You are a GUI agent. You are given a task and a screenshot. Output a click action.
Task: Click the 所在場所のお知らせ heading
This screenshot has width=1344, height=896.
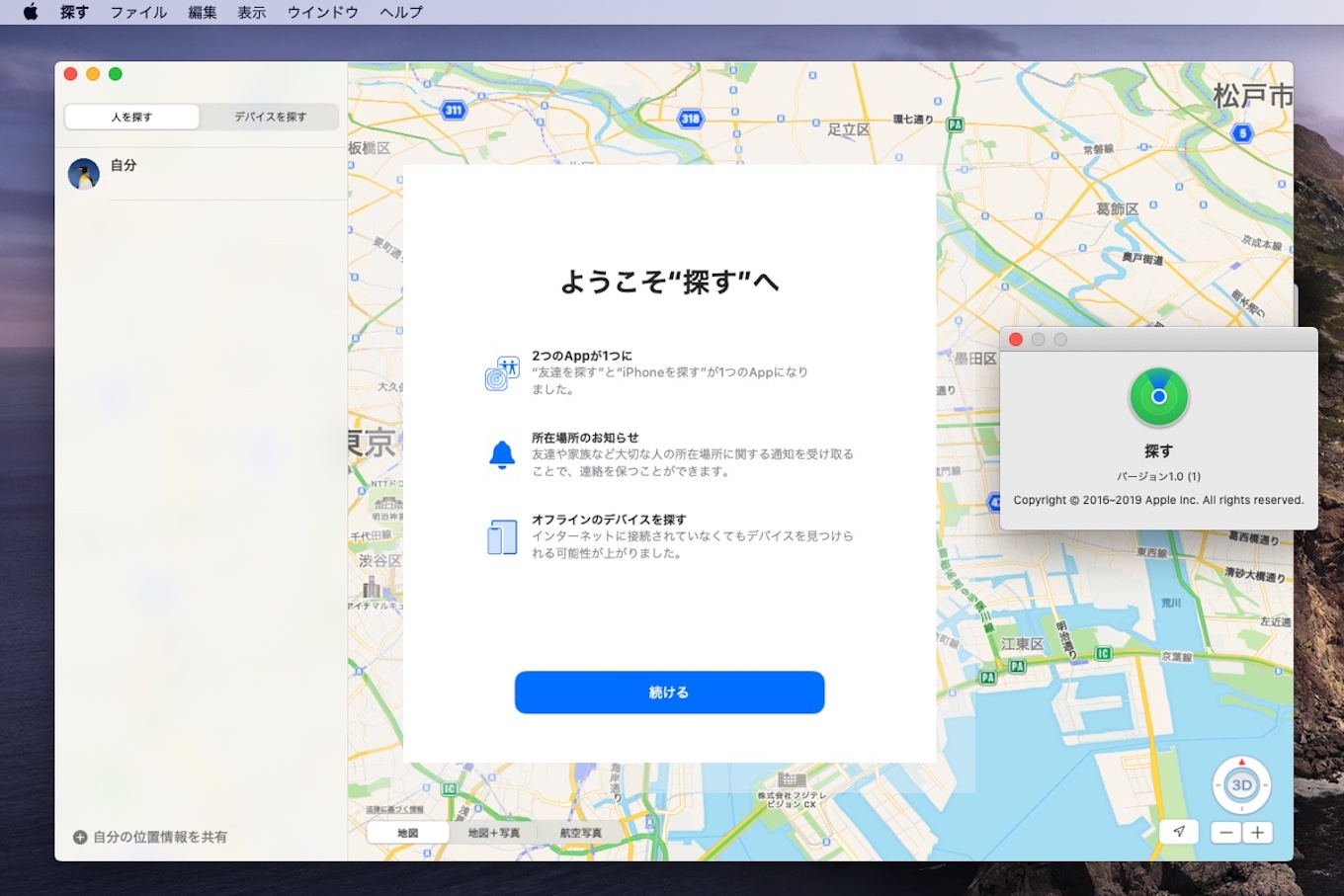(x=585, y=438)
